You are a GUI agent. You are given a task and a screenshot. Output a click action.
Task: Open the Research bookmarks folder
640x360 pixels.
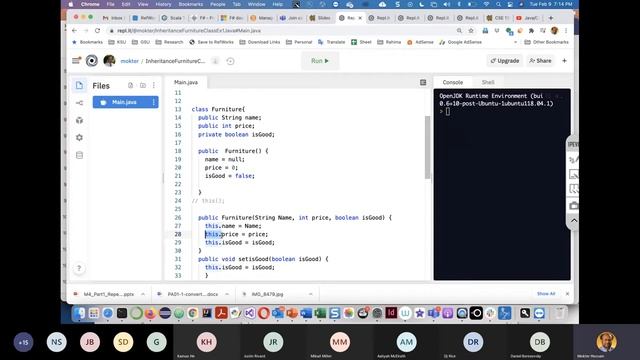click(x=169, y=42)
